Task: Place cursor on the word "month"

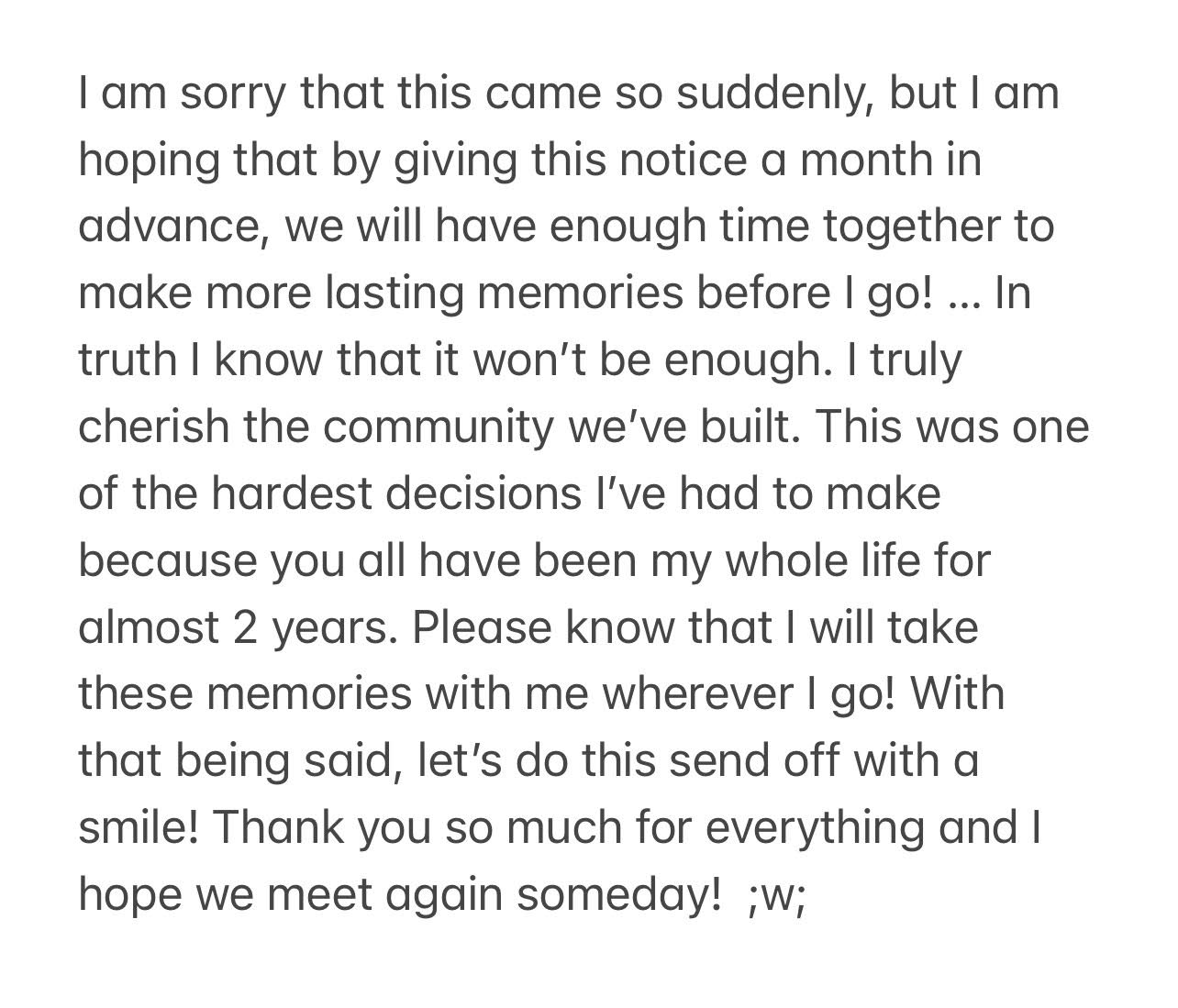Action: (x=866, y=161)
